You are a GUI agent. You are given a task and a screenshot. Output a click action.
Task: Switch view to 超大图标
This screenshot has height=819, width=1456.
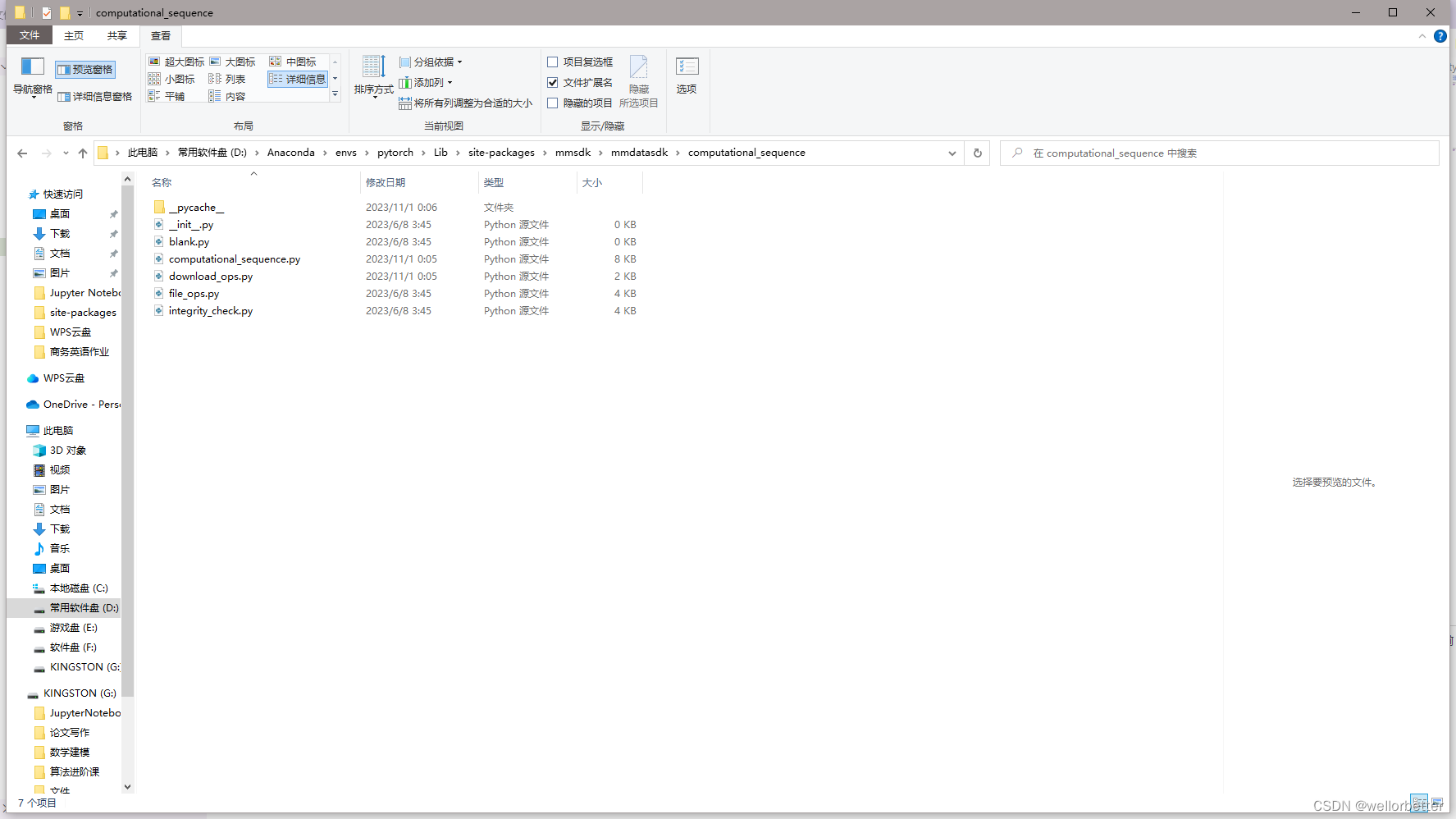coord(176,61)
